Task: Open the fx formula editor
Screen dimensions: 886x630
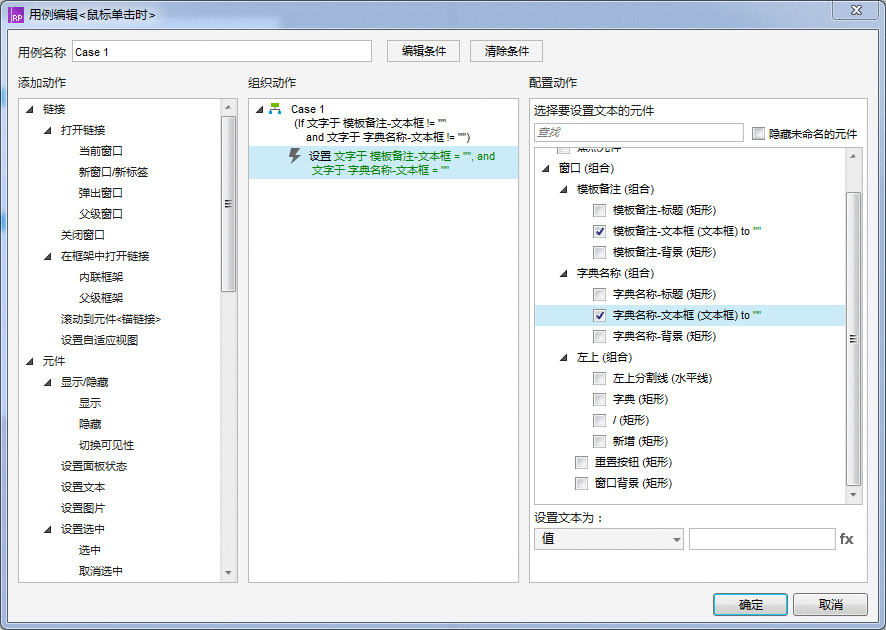Action: 846,539
